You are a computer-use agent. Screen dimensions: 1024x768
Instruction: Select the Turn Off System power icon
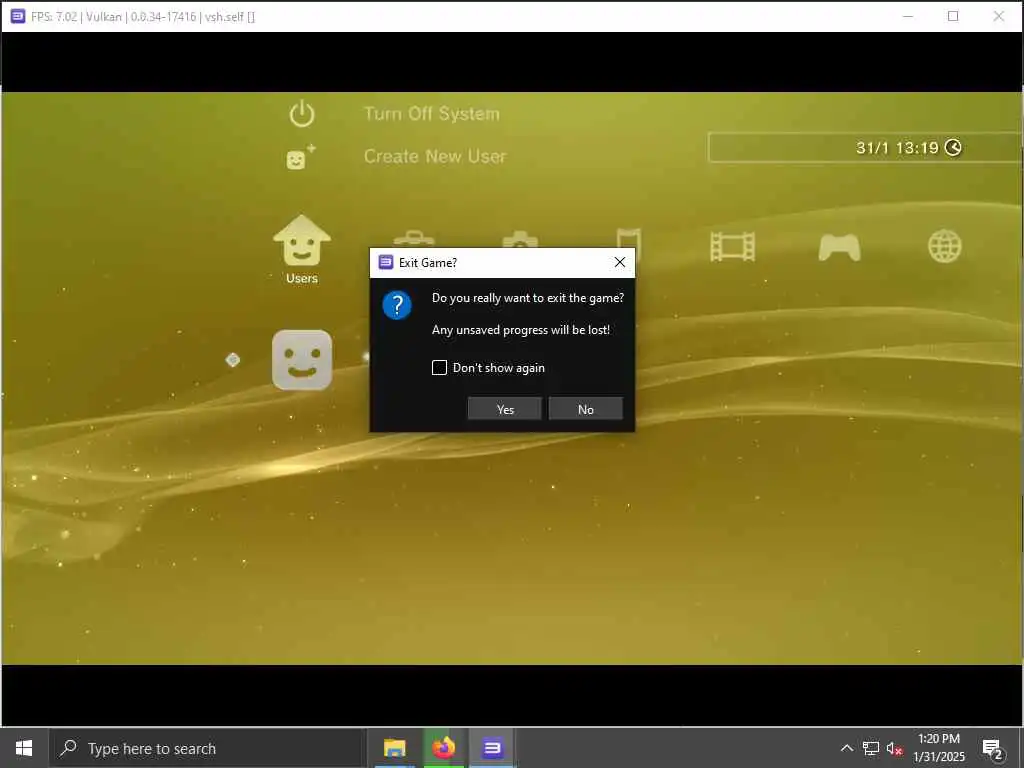(x=302, y=114)
